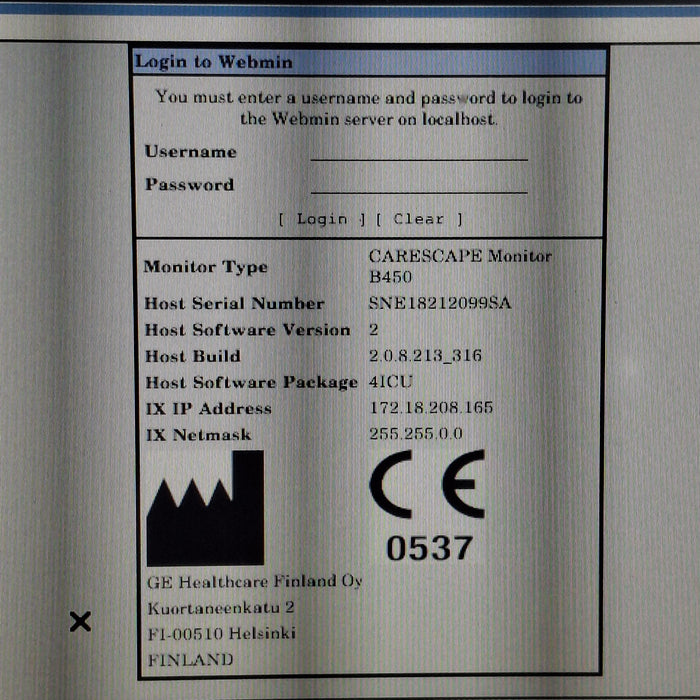Screen dimensions: 700x700
Task: Click the Password label
Action: coord(190,184)
